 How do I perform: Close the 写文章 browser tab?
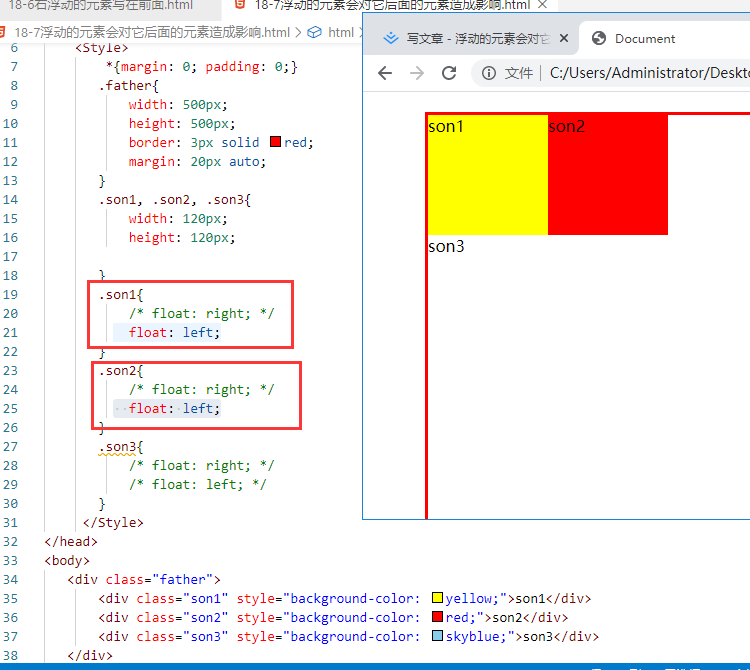(564, 38)
